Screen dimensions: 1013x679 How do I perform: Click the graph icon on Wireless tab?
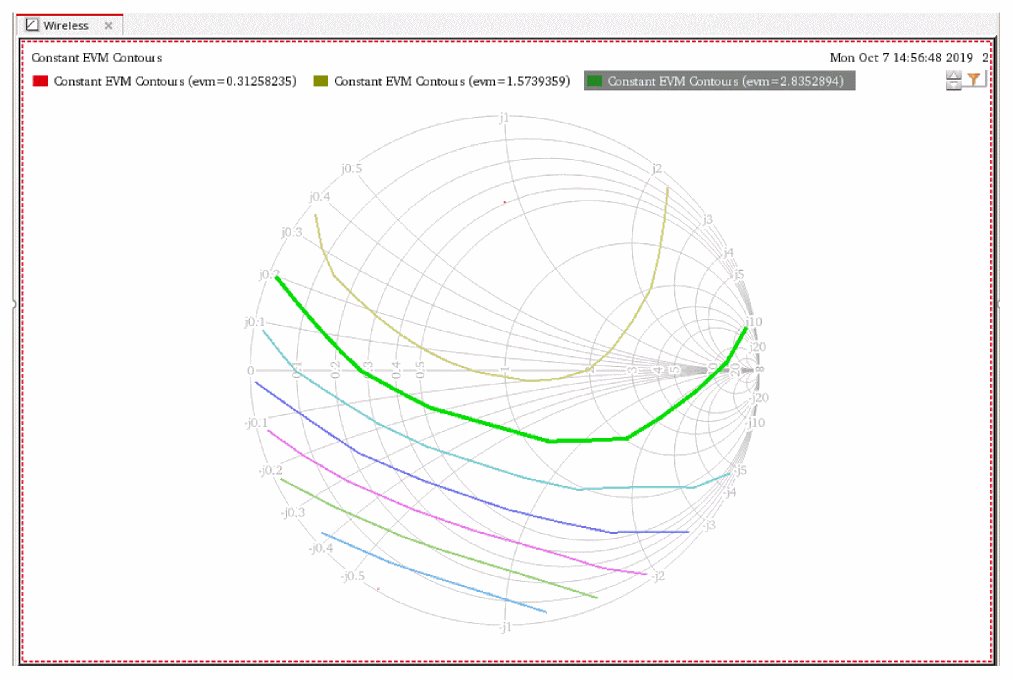tap(32, 25)
